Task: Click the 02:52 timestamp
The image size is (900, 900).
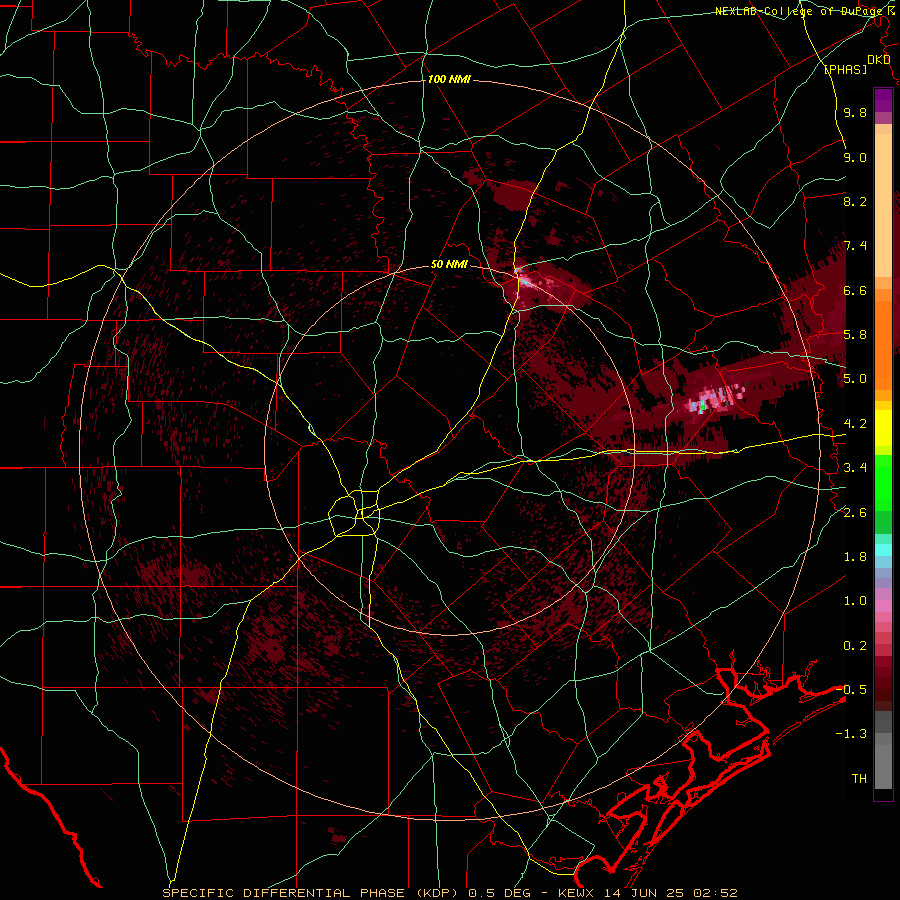Action: pos(714,893)
